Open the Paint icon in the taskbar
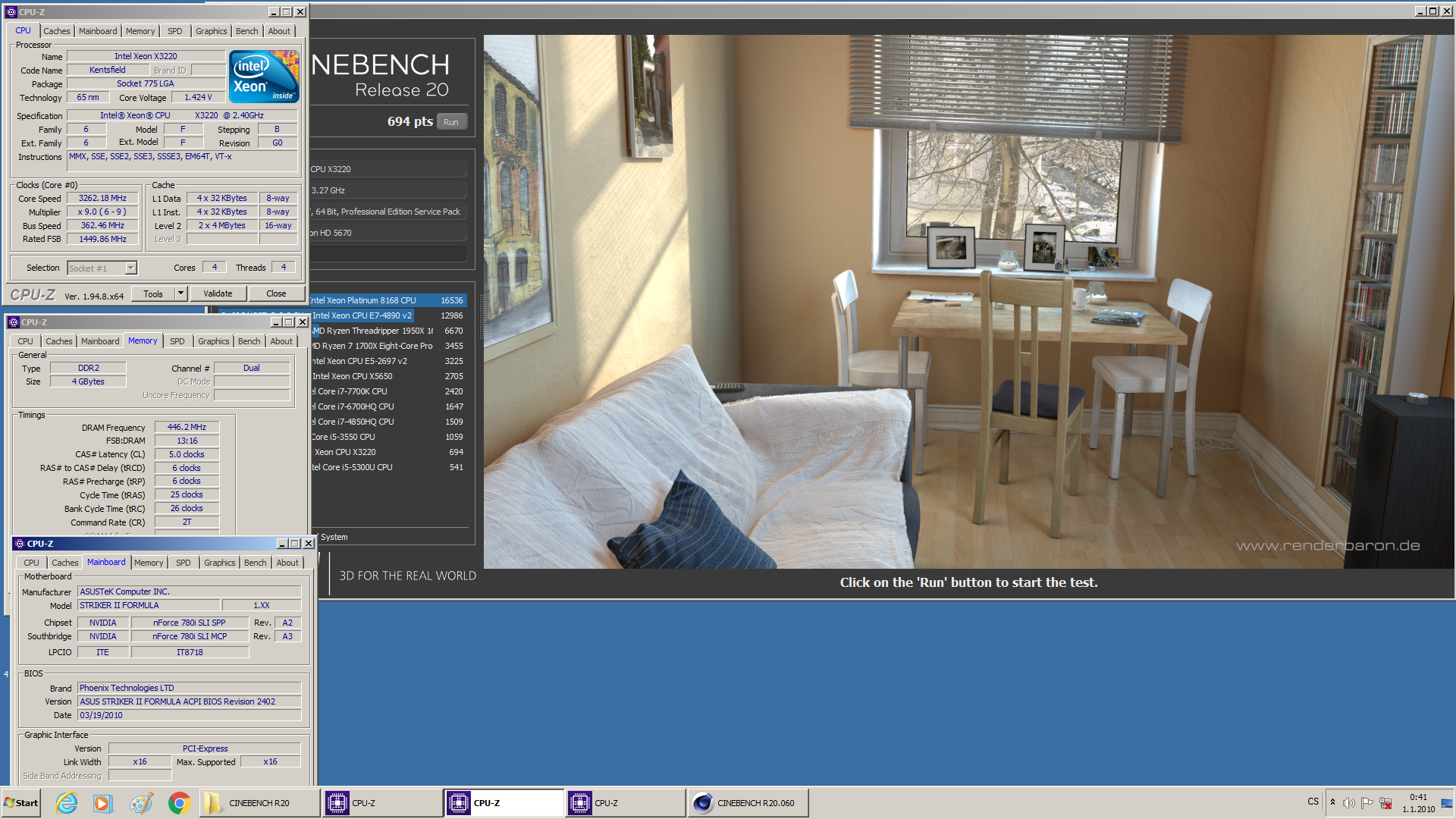The width and height of the screenshot is (1456, 819). (x=140, y=803)
